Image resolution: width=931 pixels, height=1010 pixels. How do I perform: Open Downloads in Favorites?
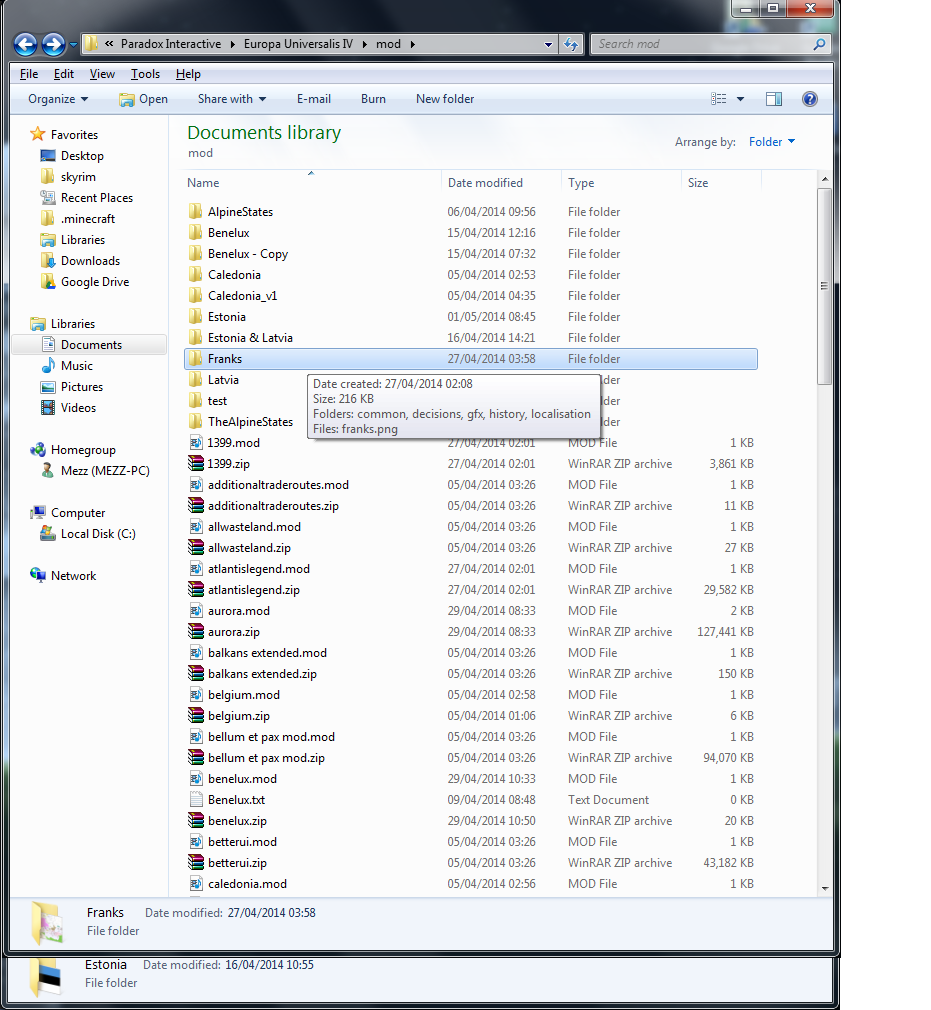(90, 261)
